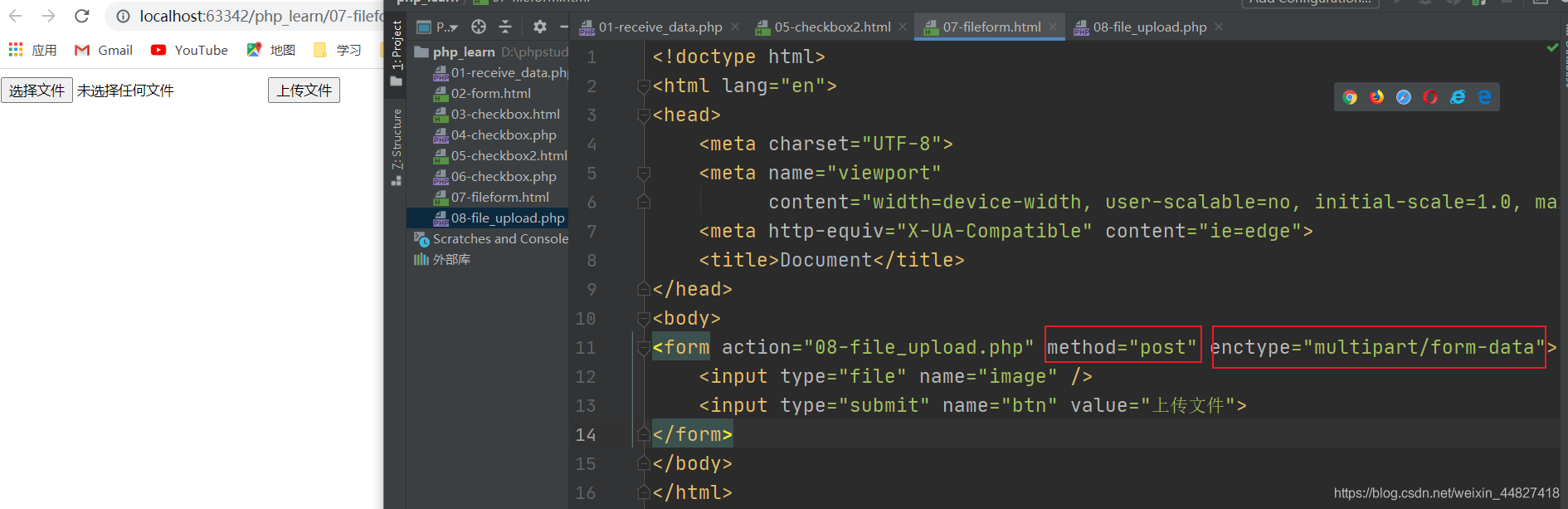Image resolution: width=1568 pixels, height=509 pixels.
Task: Click the <title>Document</title> line
Action: point(831,260)
